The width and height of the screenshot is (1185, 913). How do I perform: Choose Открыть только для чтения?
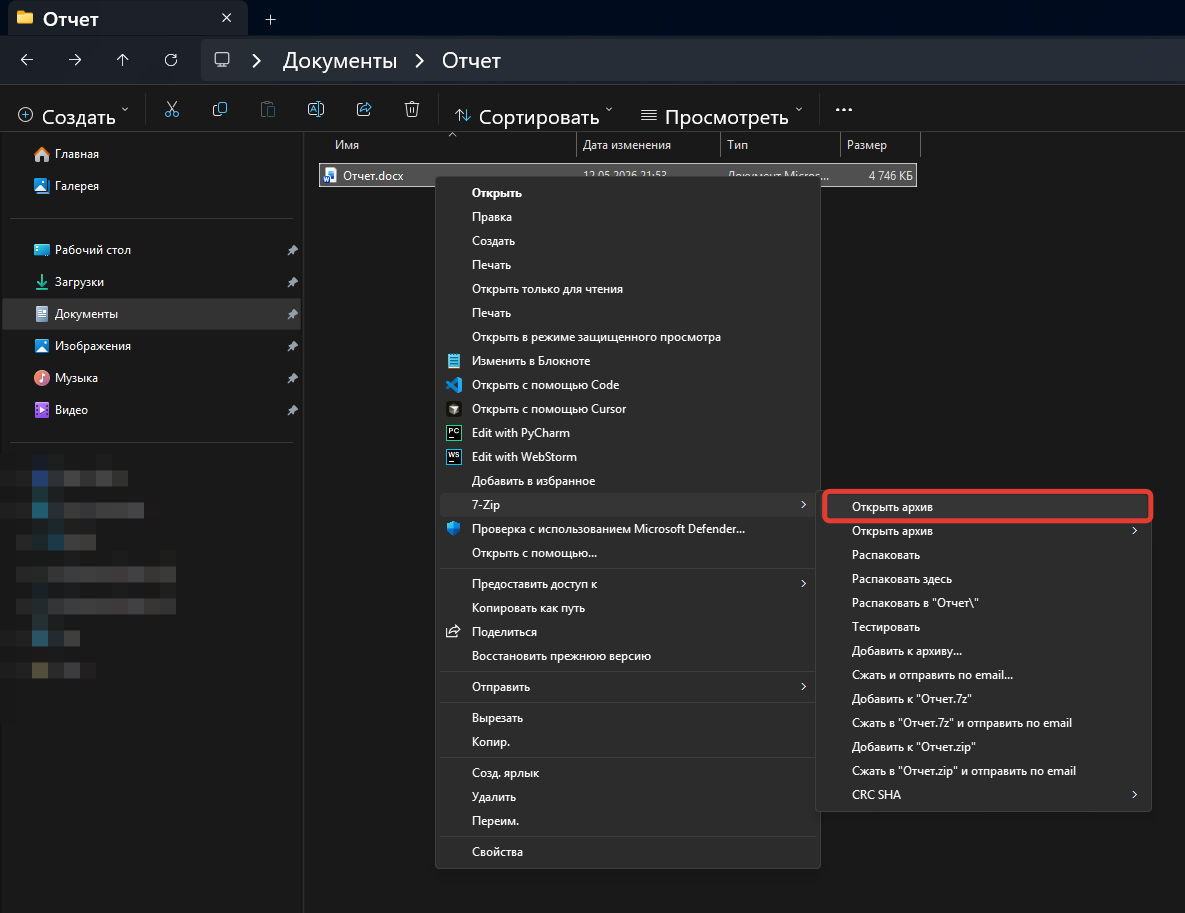click(x=627, y=289)
